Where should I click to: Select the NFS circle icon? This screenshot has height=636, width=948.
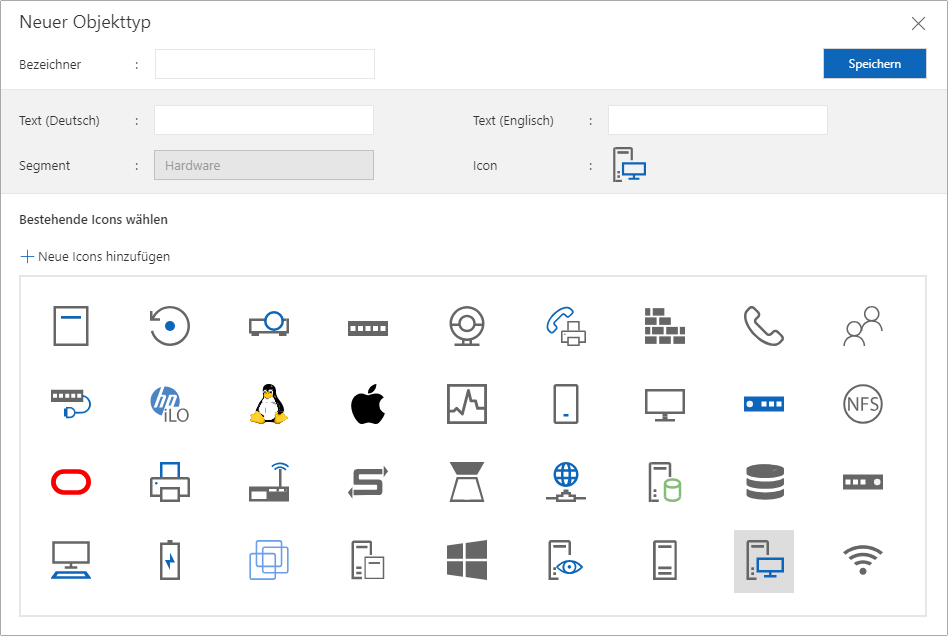[862, 403]
